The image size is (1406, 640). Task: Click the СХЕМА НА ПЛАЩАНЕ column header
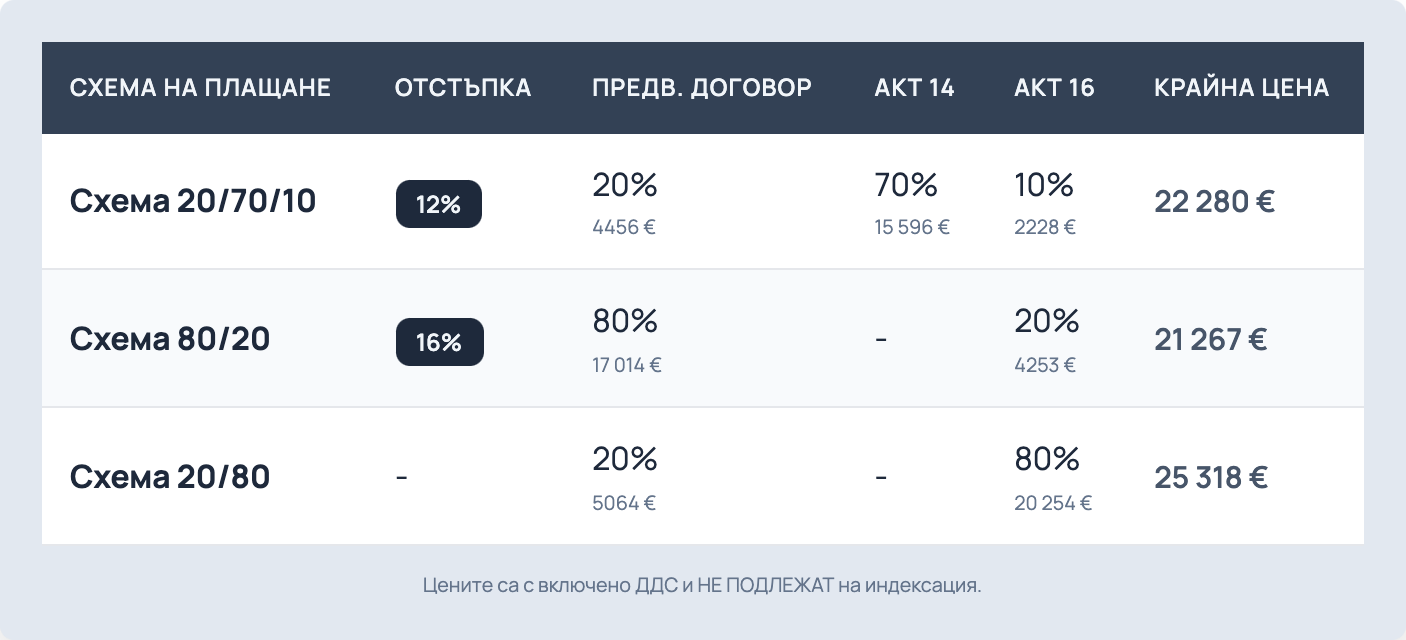click(200, 88)
